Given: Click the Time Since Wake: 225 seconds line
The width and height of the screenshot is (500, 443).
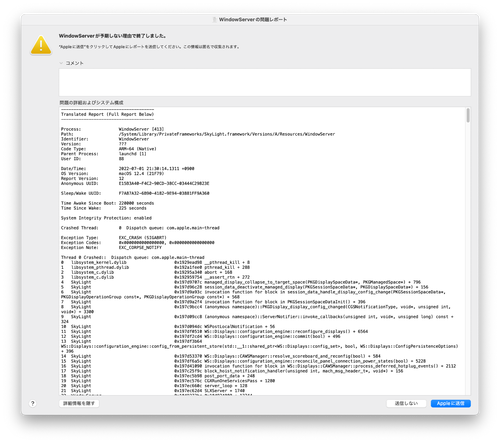Looking at the screenshot, I should [104, 208].
